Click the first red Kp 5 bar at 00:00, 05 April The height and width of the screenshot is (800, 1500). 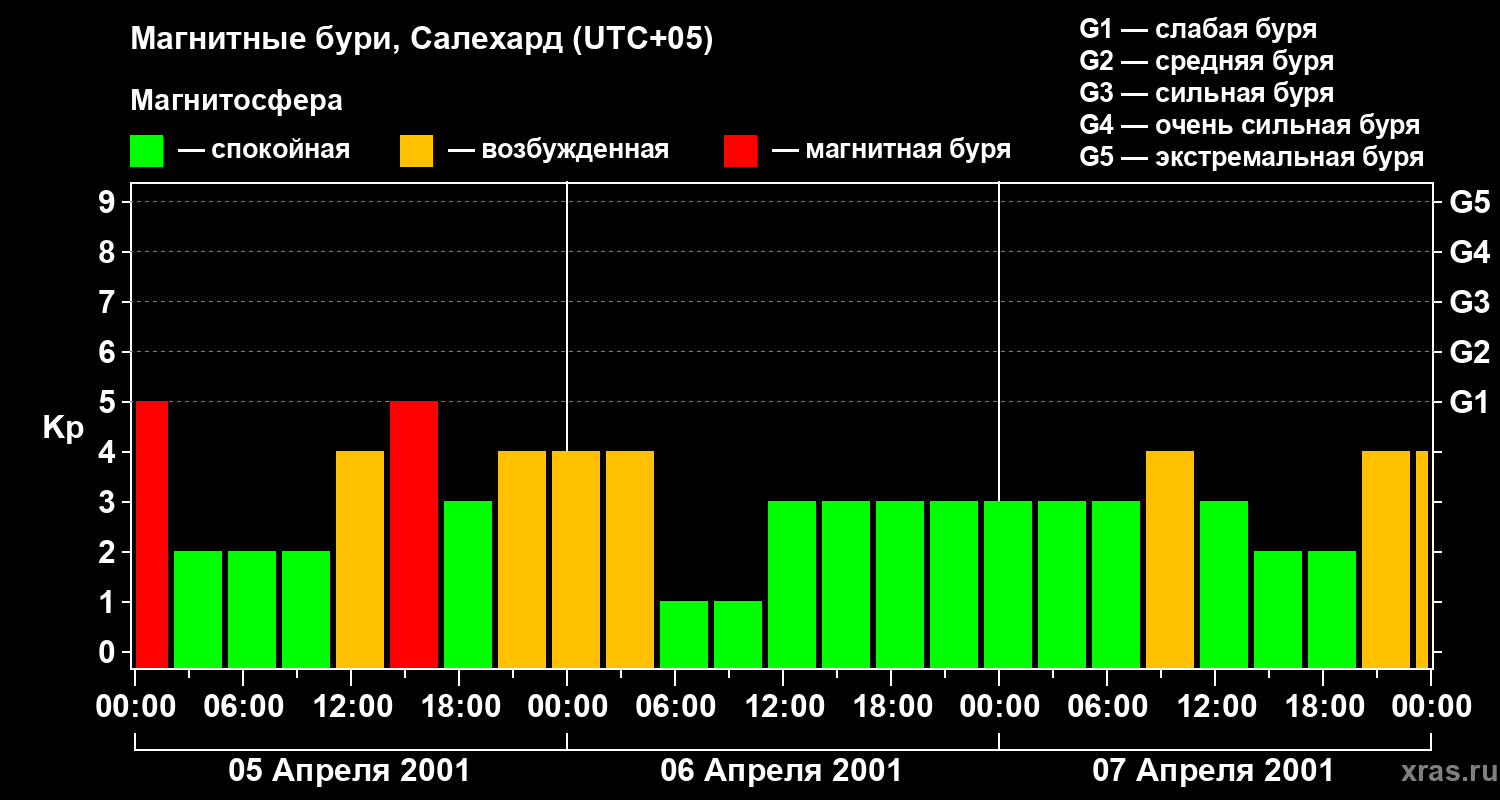[152, 534]
